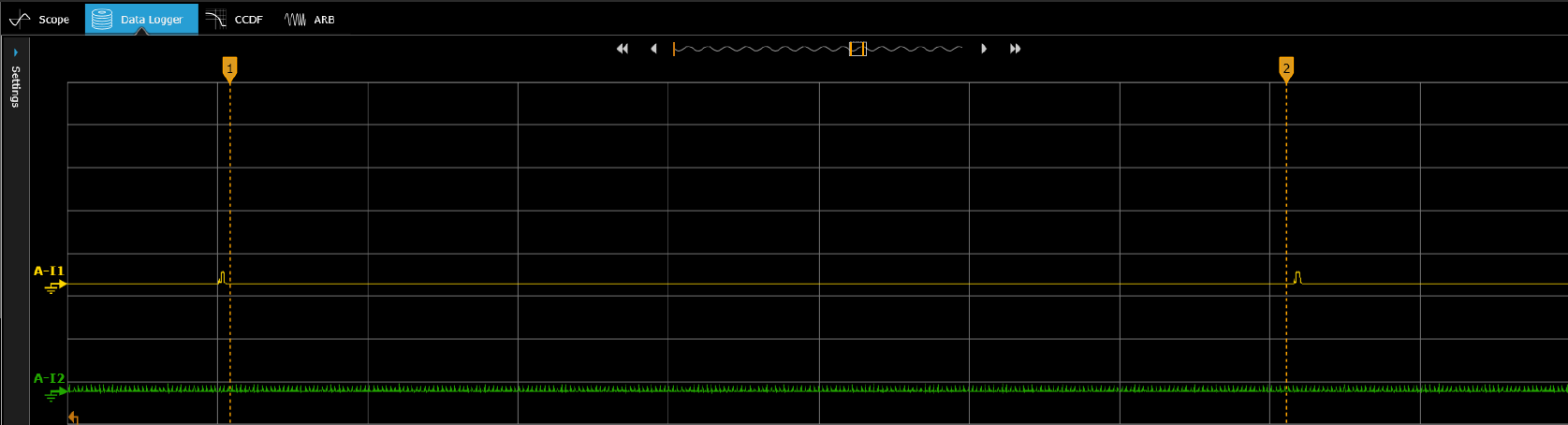Screen dimensions: 1568x425
Task: Click the pulse on the A-I1 trace near marker 2
Action: click(x=1297, y=278)
